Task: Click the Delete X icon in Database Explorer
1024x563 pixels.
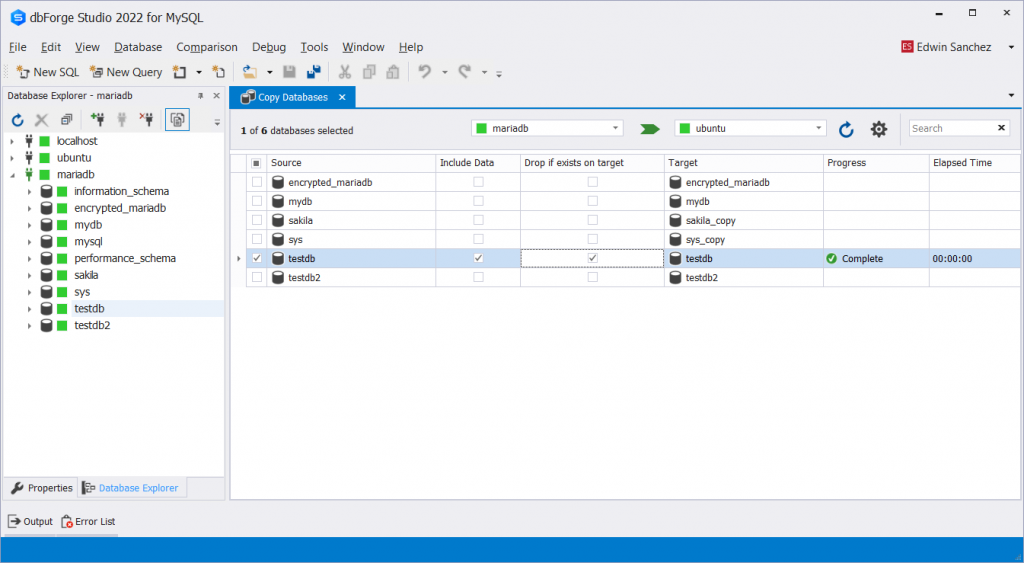Action: point(42,120)
